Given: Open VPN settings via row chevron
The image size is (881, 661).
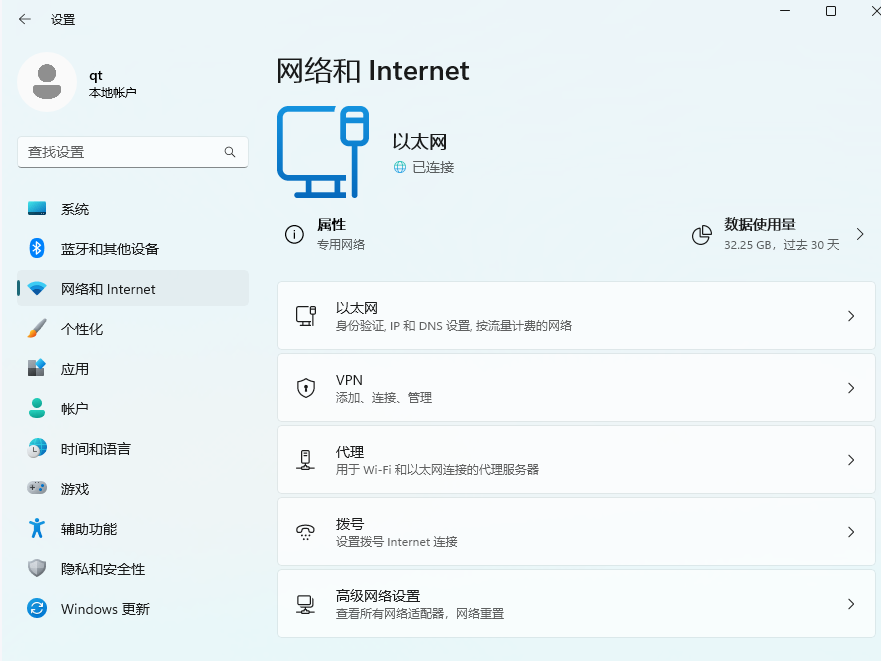Looking at the screenshot, I should tap(851, 388).
